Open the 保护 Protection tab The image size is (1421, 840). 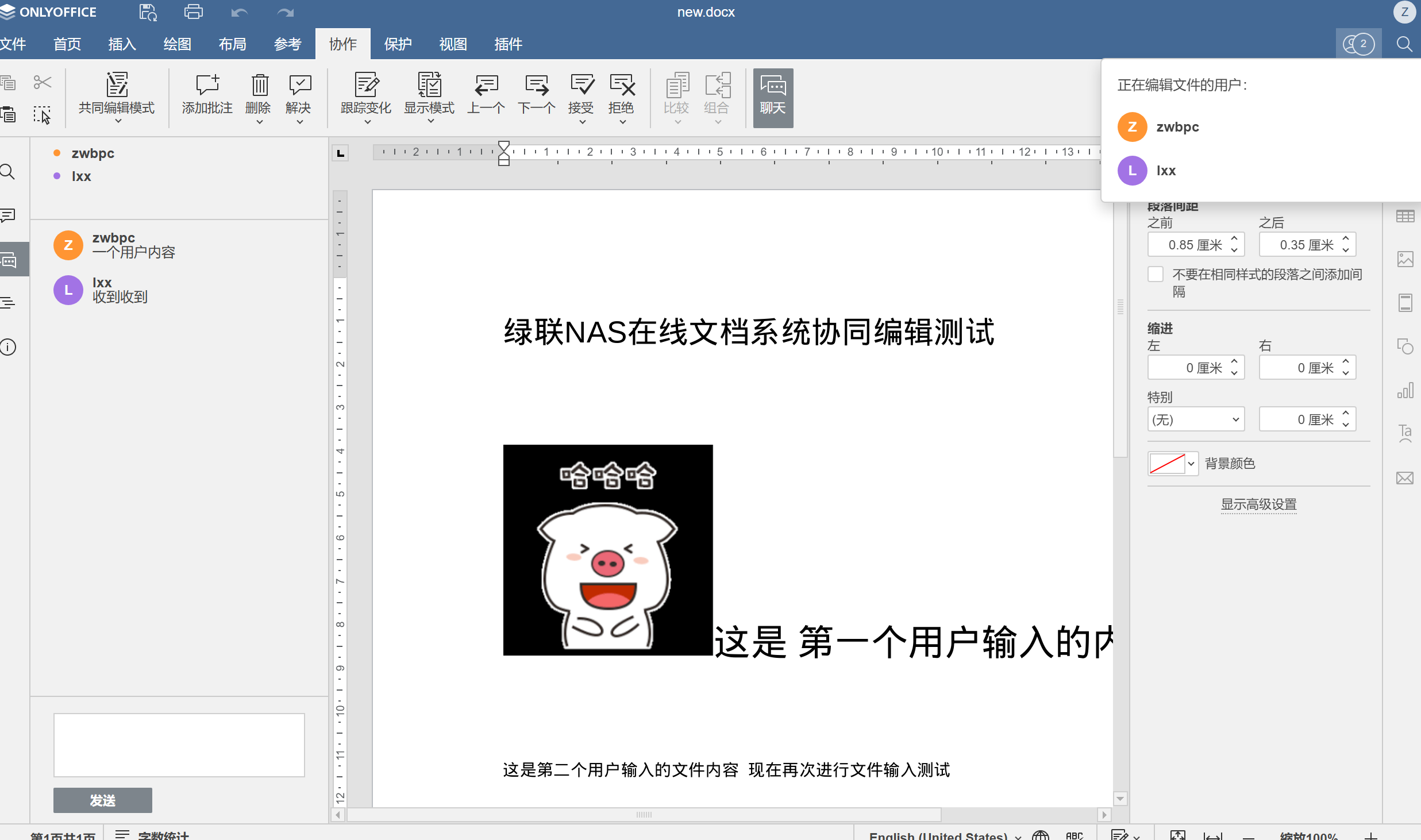coord(398,44)
